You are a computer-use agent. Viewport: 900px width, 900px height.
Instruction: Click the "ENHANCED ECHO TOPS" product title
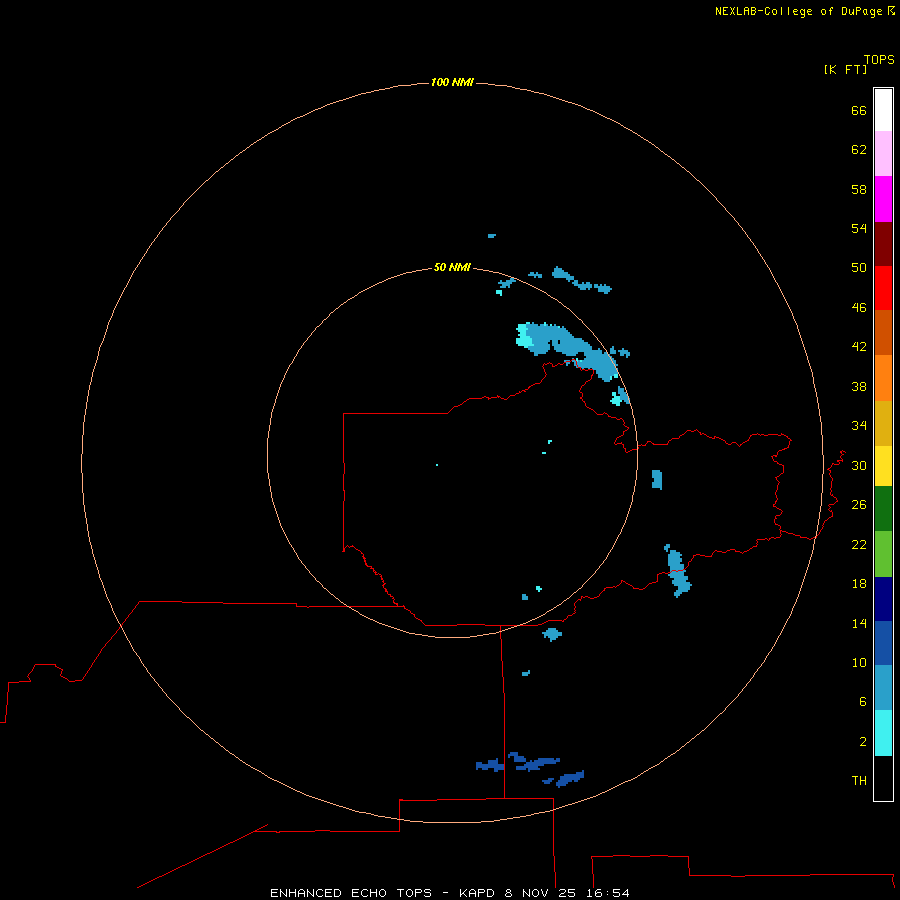tap(351, 893)
